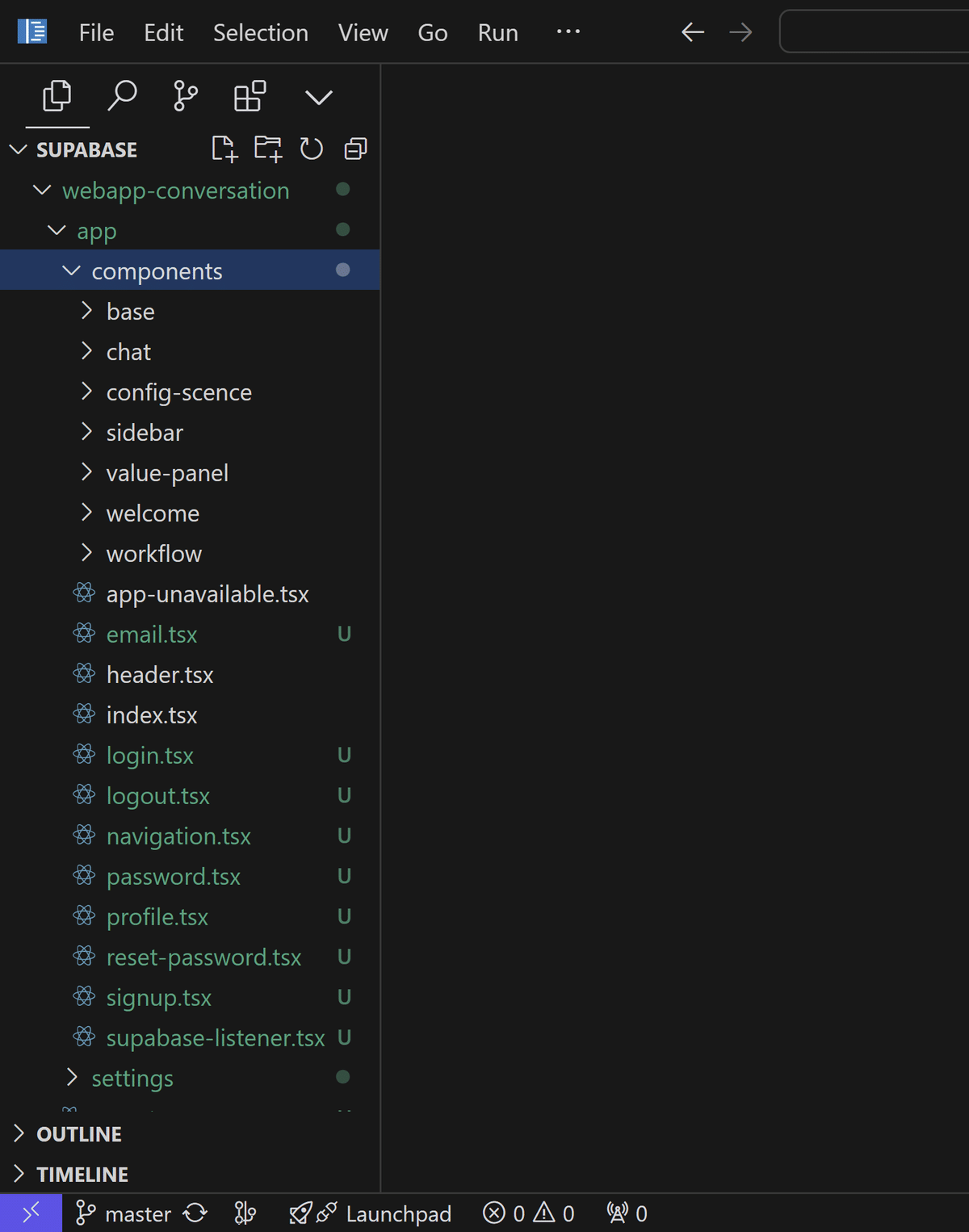Image resolution: width=969 pixels, height=1232 pixels.
Task: Refresh the Explorer file tree
Action: 312,149
